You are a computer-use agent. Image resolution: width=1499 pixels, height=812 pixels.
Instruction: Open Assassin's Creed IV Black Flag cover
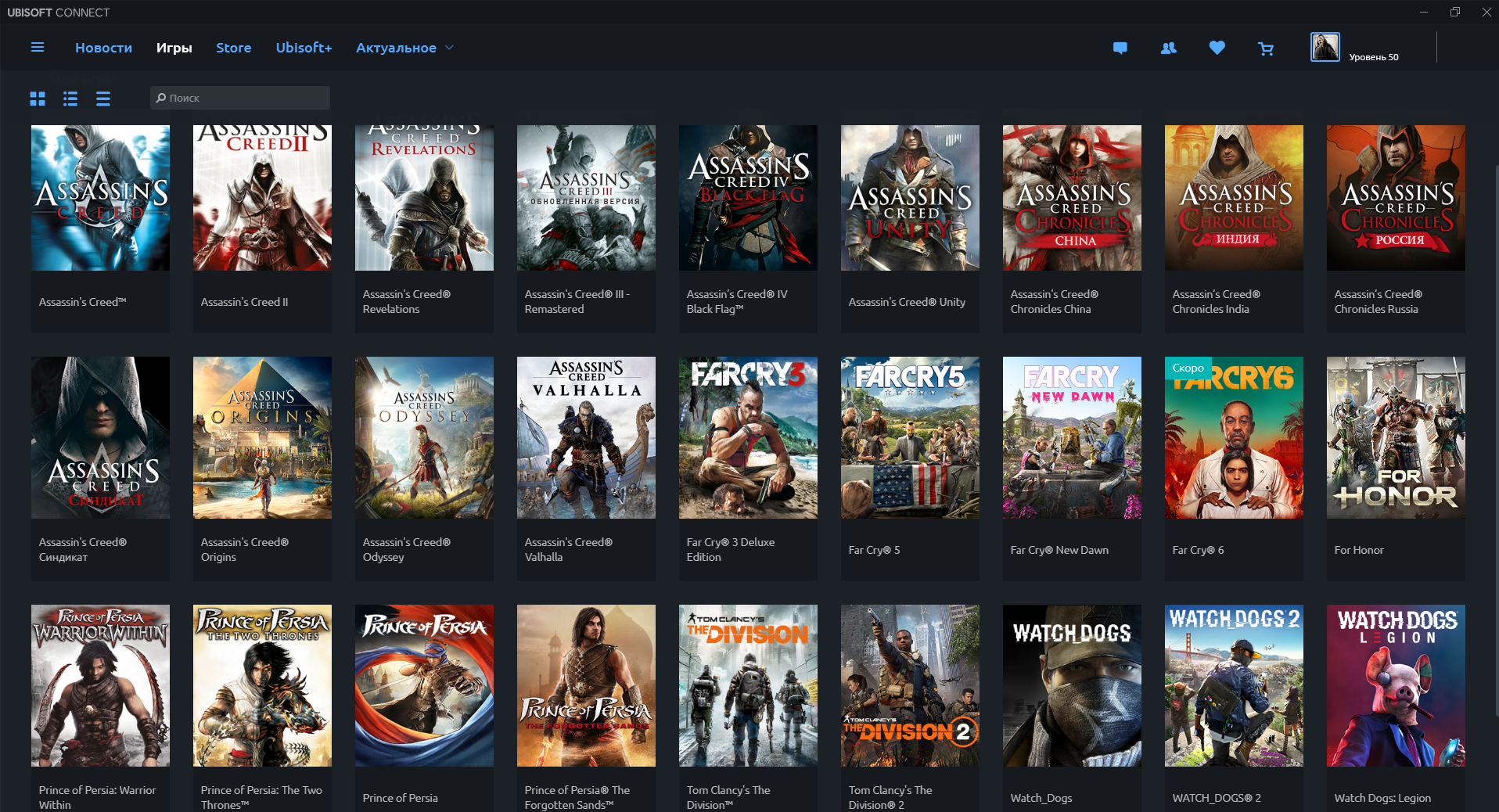(x=748, y=198)
